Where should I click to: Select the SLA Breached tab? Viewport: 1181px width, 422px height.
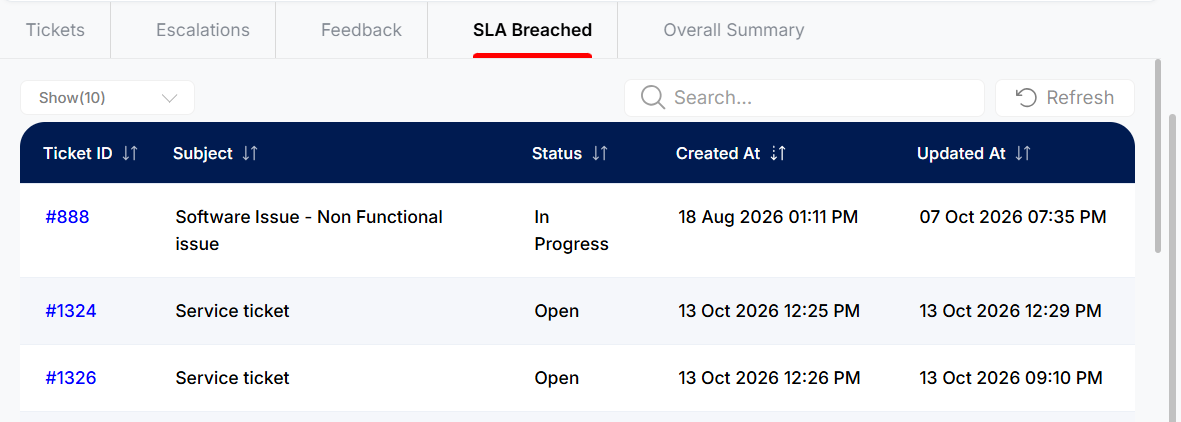point(533,30)
